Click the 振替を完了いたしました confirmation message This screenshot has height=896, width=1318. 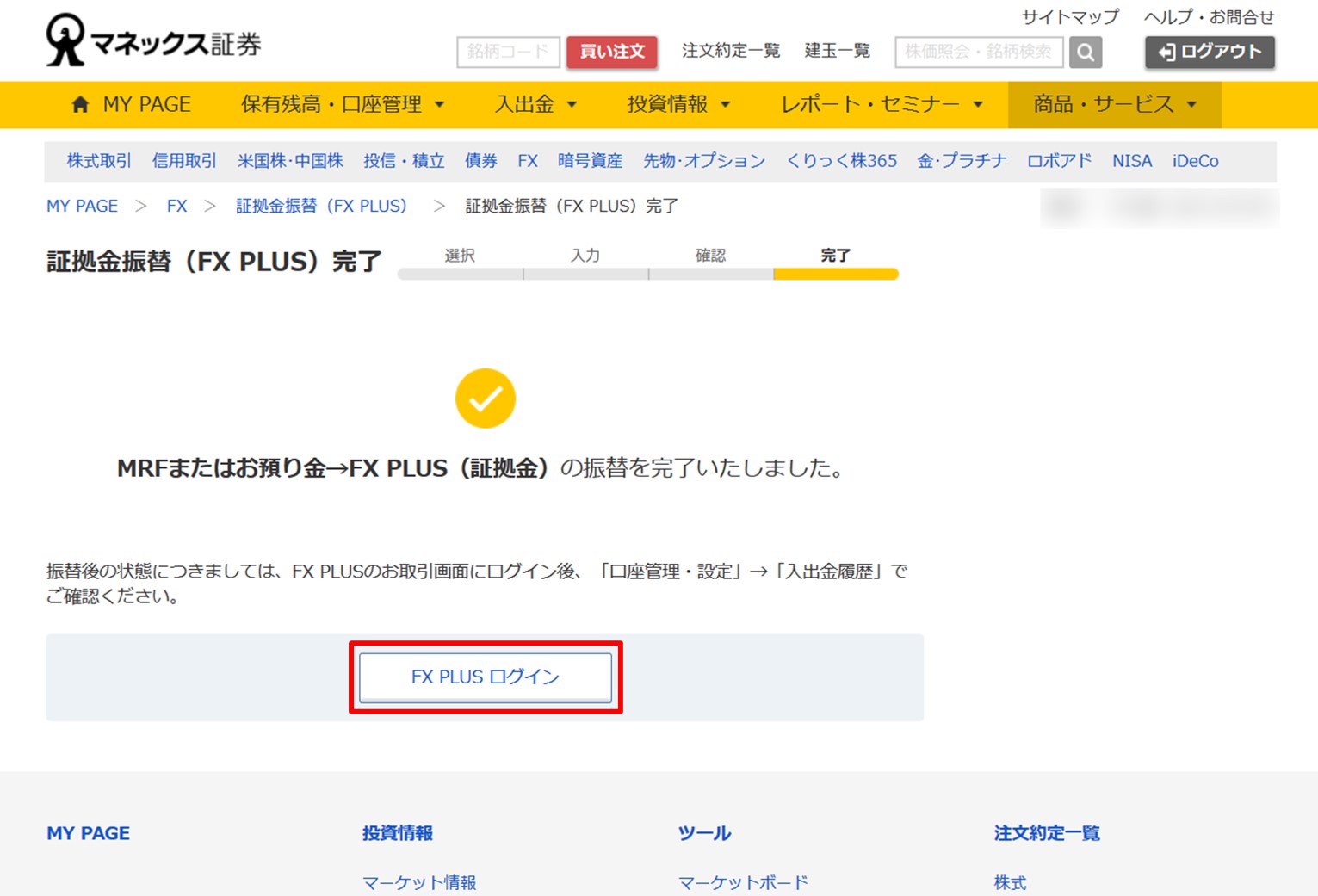482,468
